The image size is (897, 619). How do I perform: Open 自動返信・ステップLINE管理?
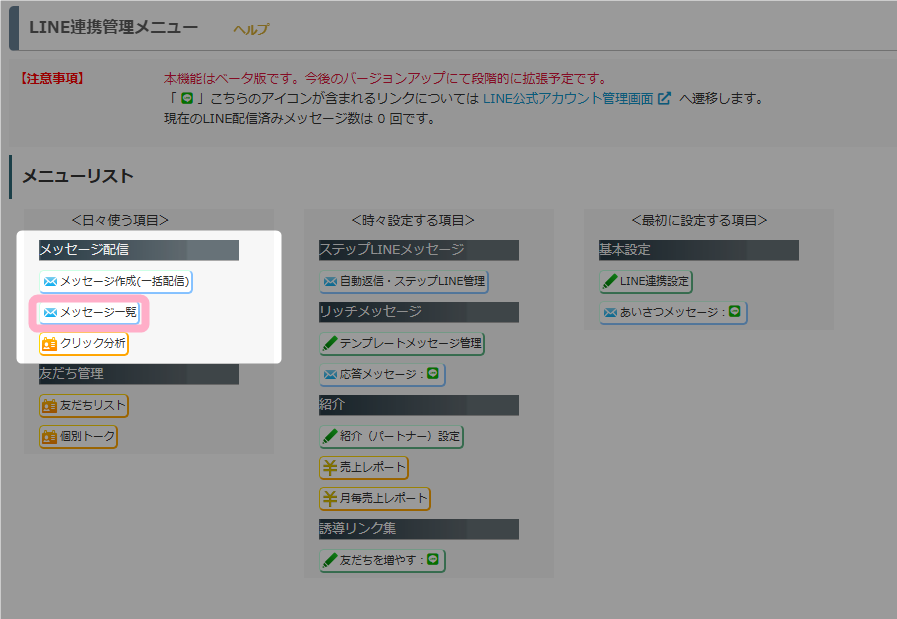(404, 281)
